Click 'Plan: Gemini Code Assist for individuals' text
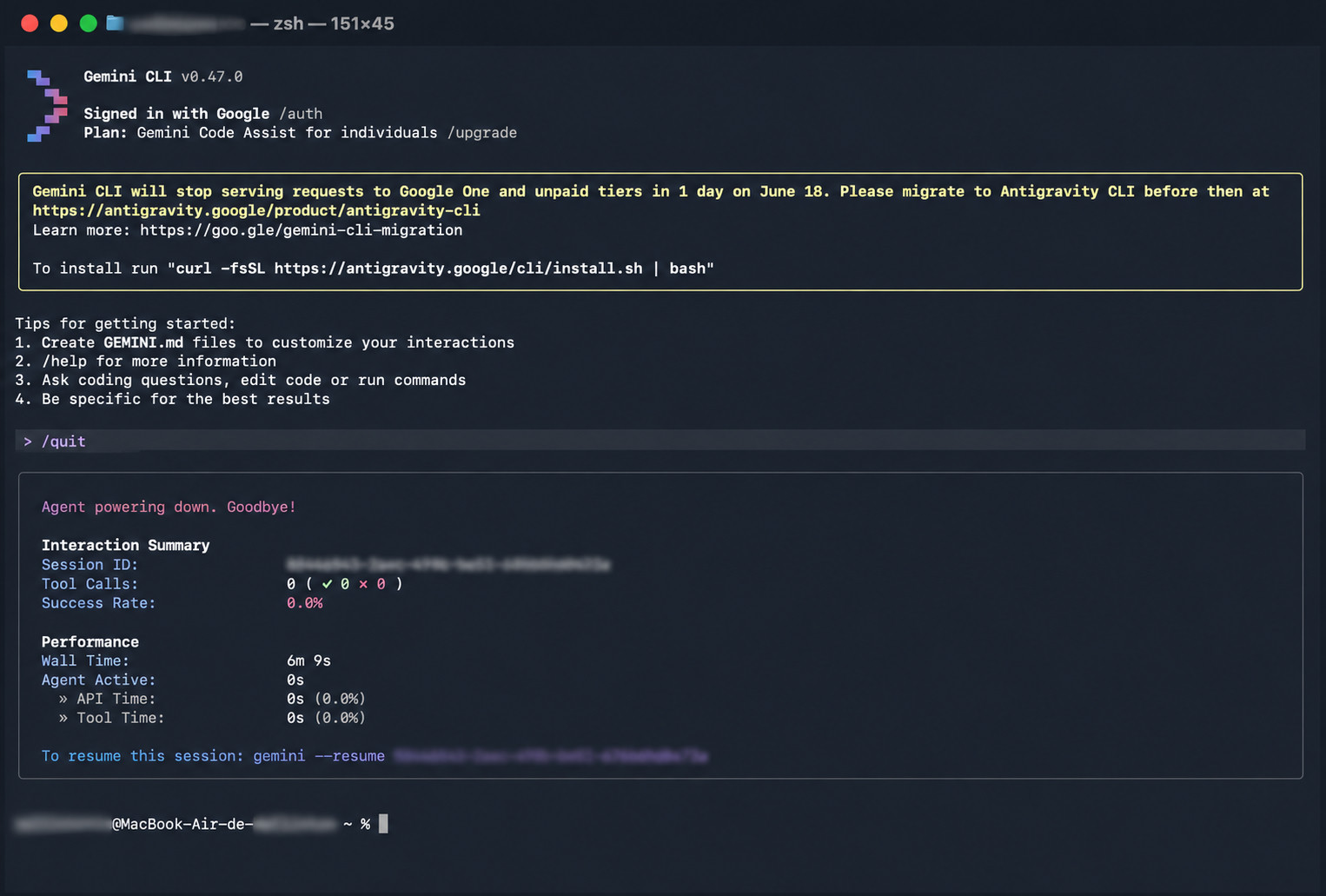Image resolution: width=1326 pixels, height=896 pixels. [x=261, y=133]
